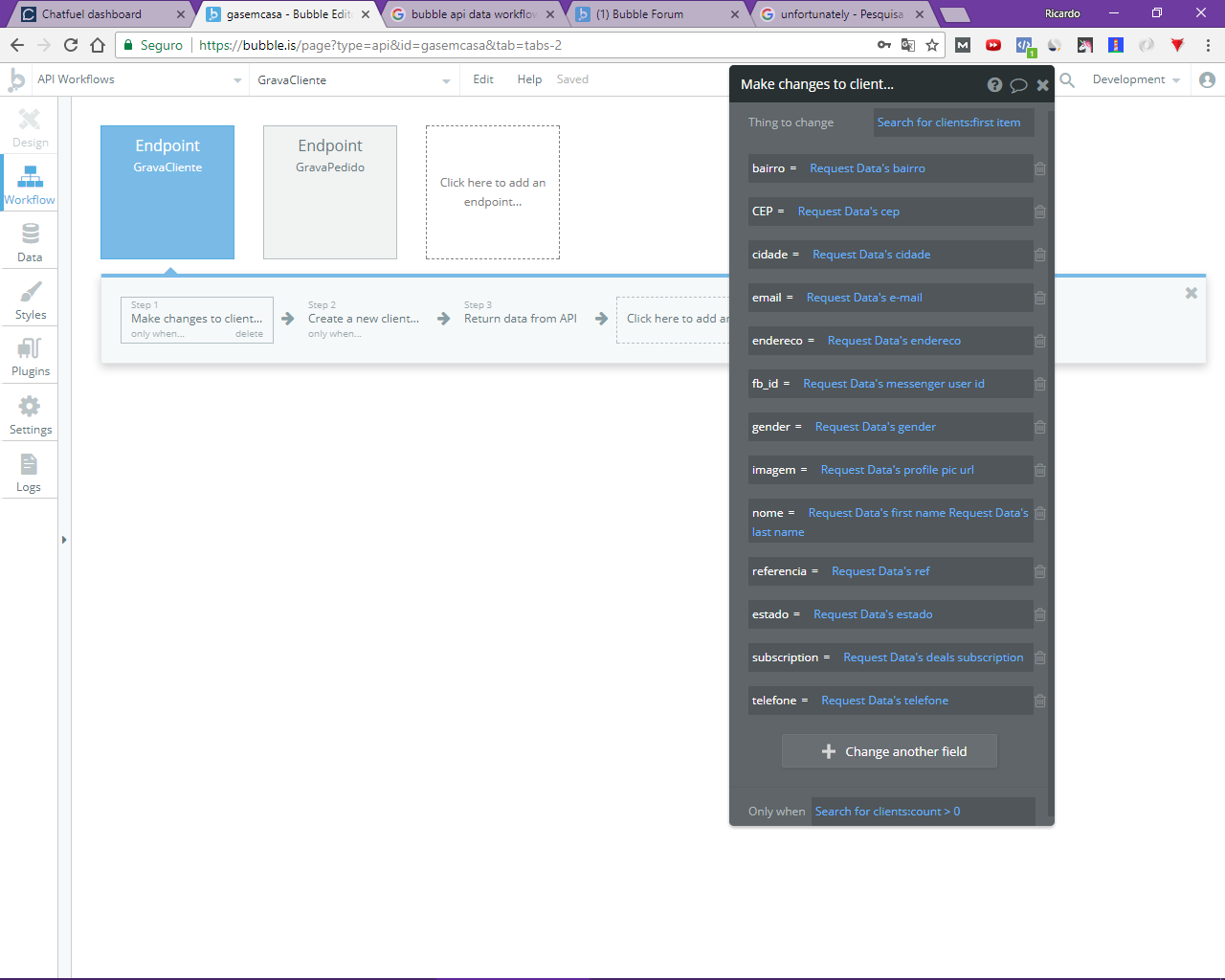This screenshot has width=1225, height=980.
Task: Switch to the Bubble Forum browser tab
Action: [658, 14]
